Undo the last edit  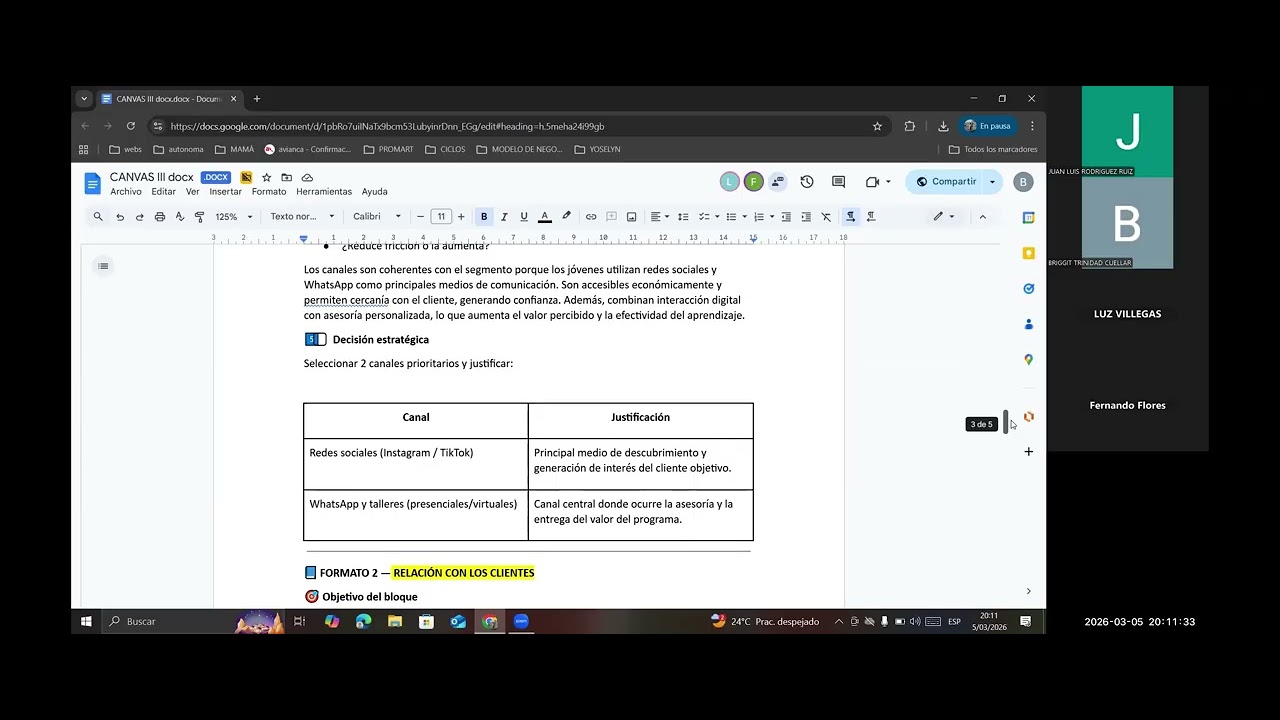point(120,217)
